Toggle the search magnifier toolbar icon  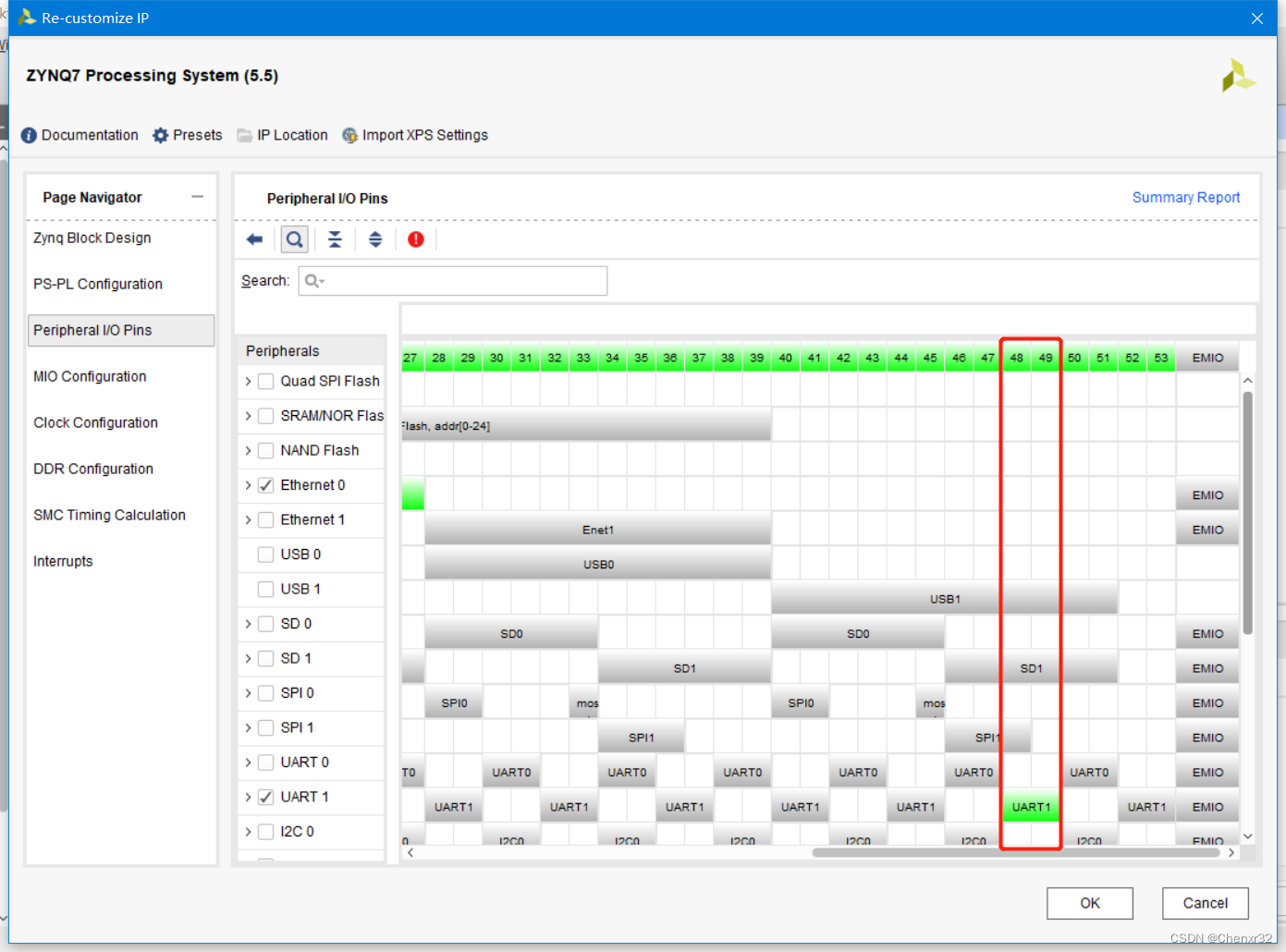click(294, 239)
